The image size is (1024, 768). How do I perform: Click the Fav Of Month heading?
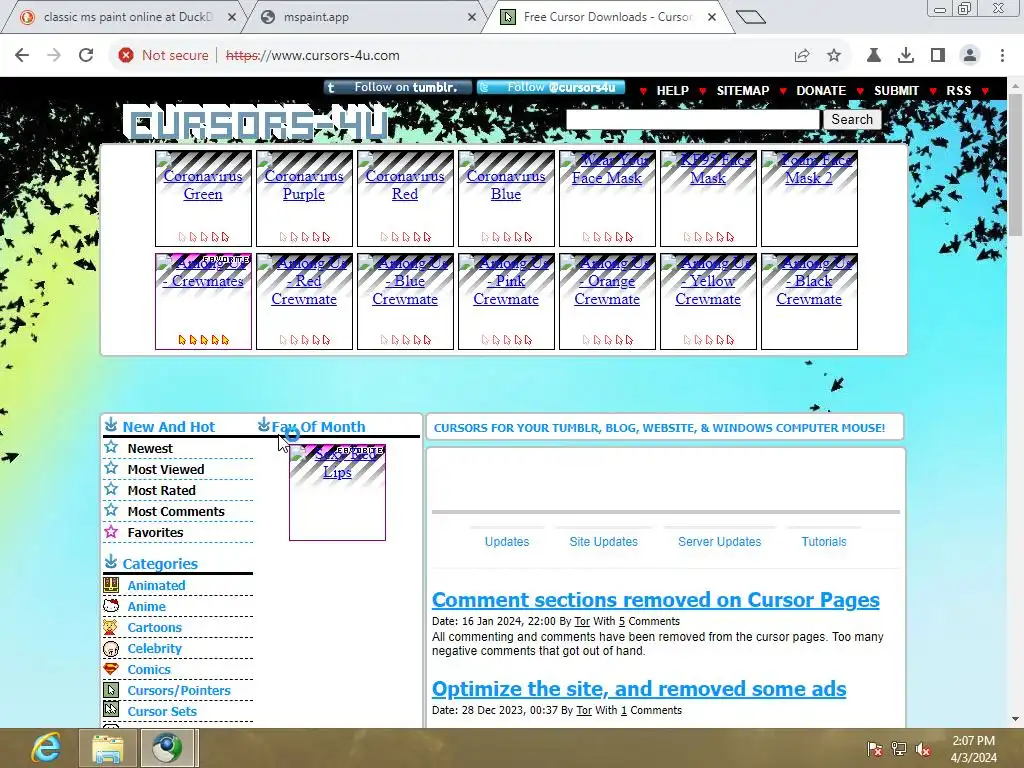(318, 426)
